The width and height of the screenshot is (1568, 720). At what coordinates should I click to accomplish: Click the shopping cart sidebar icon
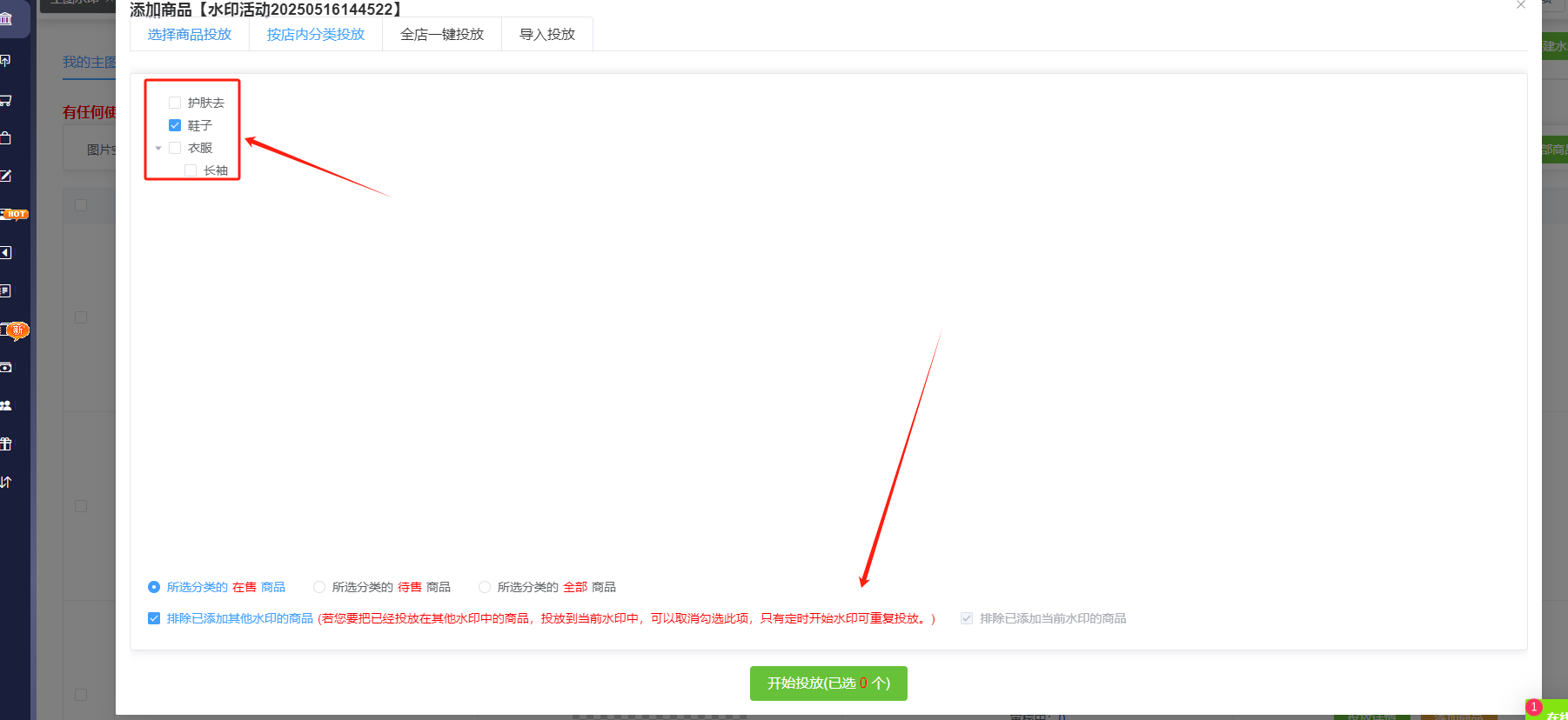[x=6, y=100]
